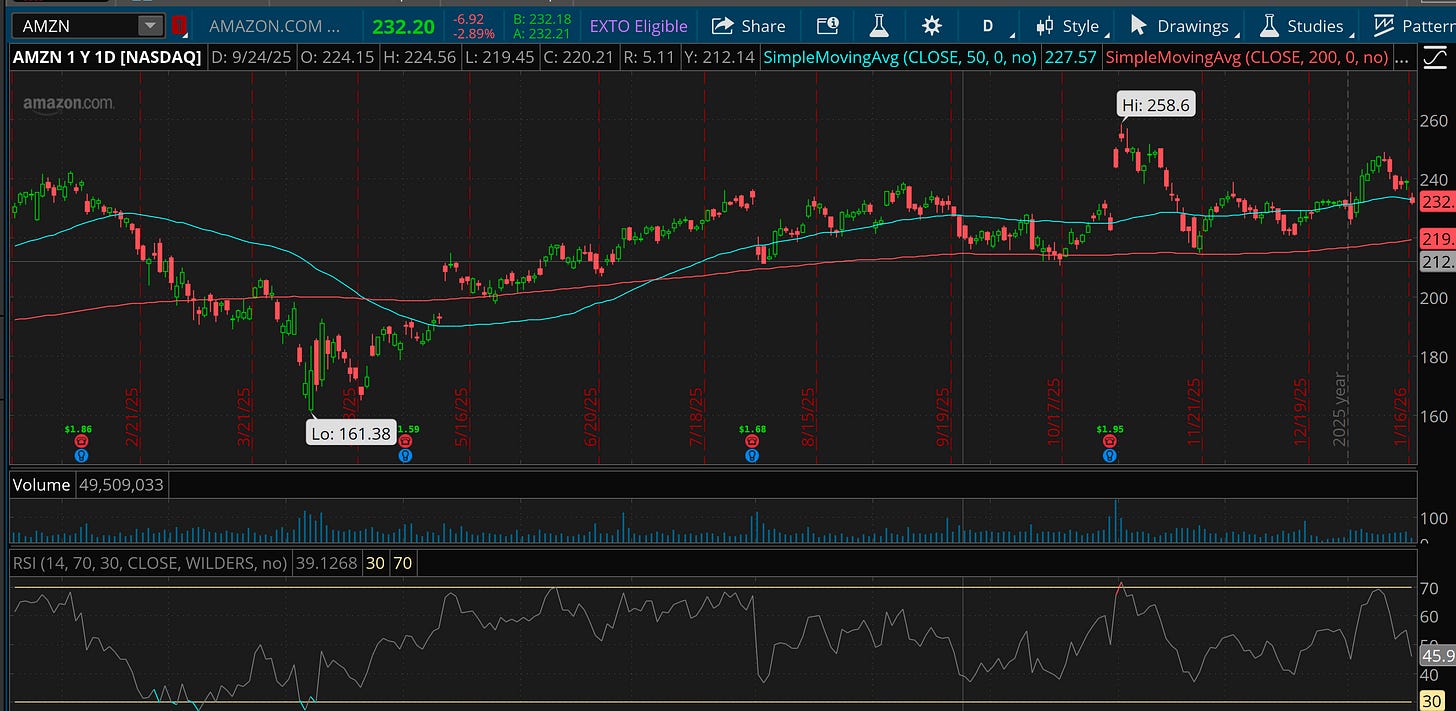
Task: Click the blue lightbulb icon under $1.68
Action: click(x=752, y=455)
